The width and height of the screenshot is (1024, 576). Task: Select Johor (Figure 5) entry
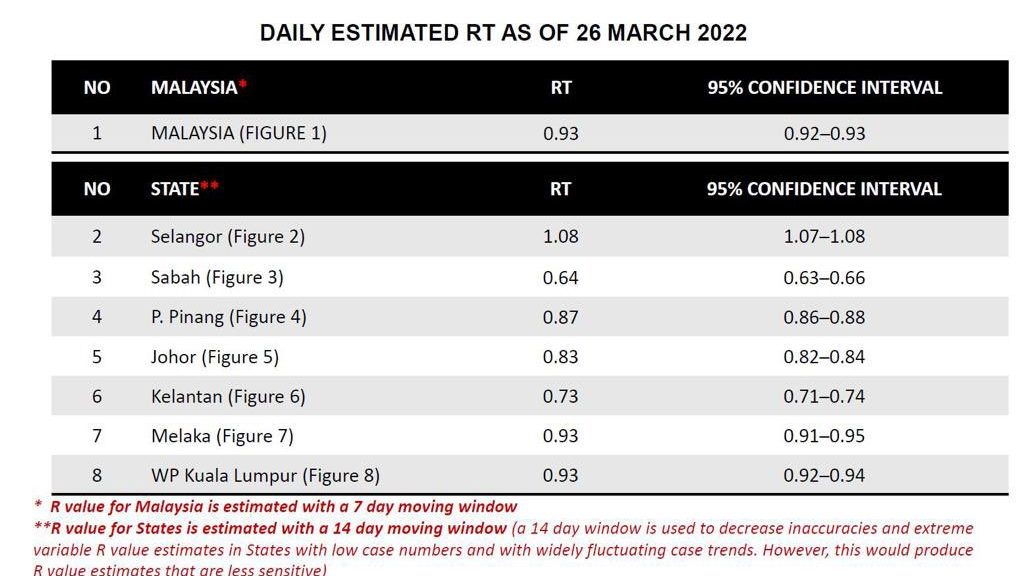(215, 357)
